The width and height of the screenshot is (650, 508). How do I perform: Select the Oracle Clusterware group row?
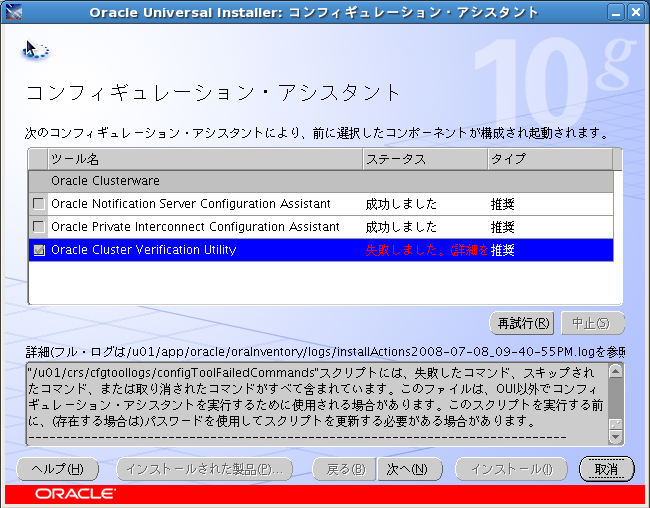tap(321, 181)
